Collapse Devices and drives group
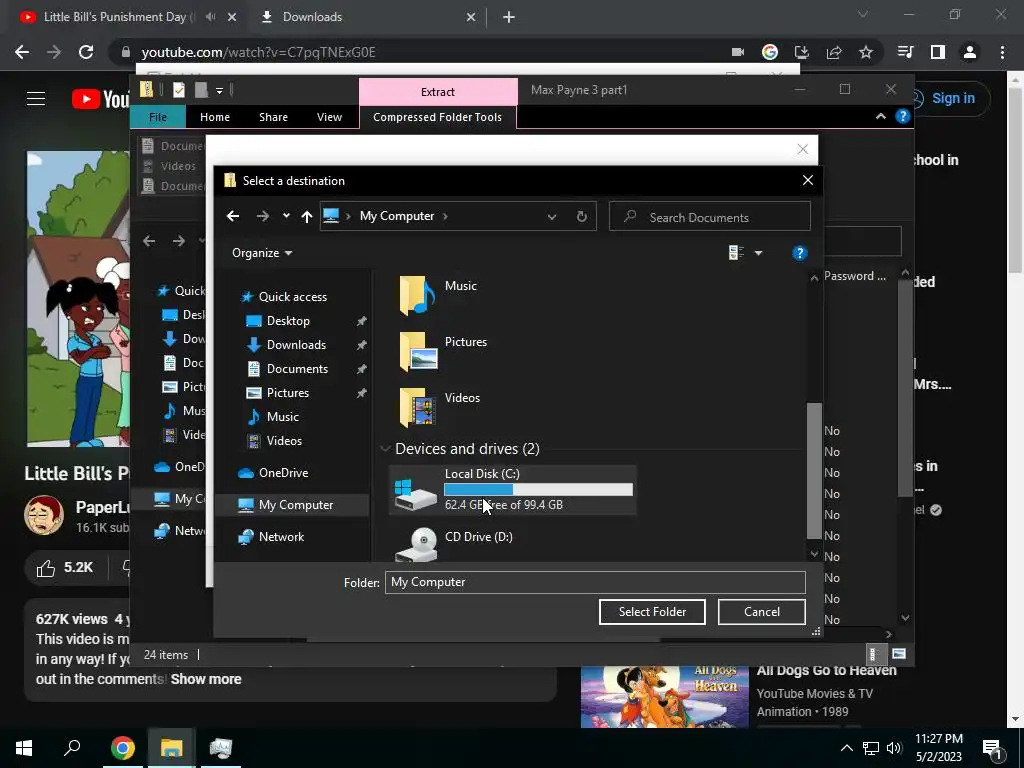The height and width of the screenshot is (768, 1024). tap(385, 449)
